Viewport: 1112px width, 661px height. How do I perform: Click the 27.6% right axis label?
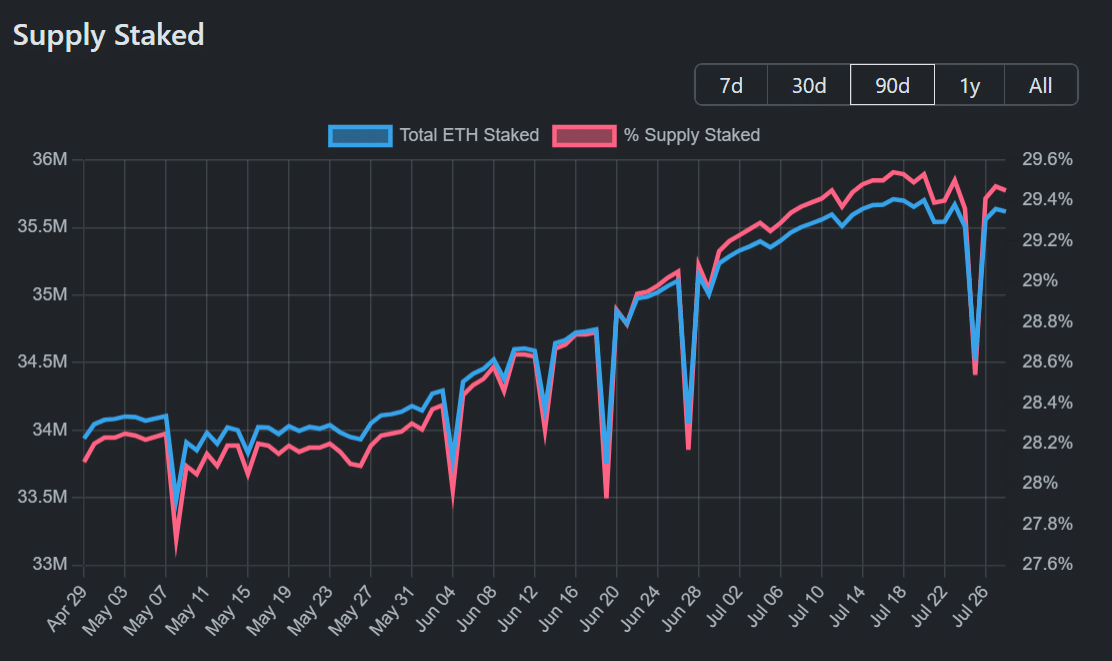click(1046, 565)
